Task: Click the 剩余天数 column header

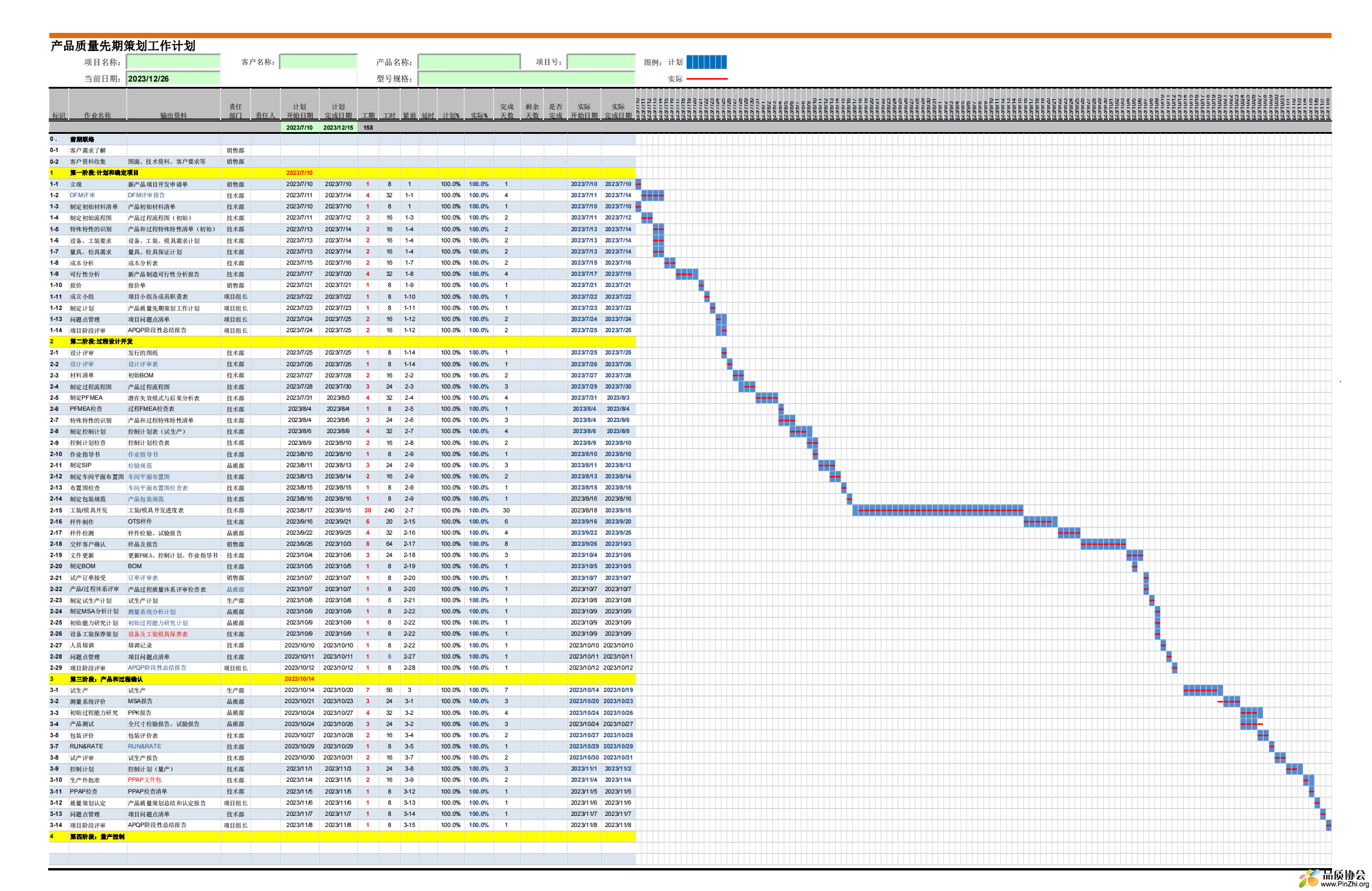Action: [532, 111]
